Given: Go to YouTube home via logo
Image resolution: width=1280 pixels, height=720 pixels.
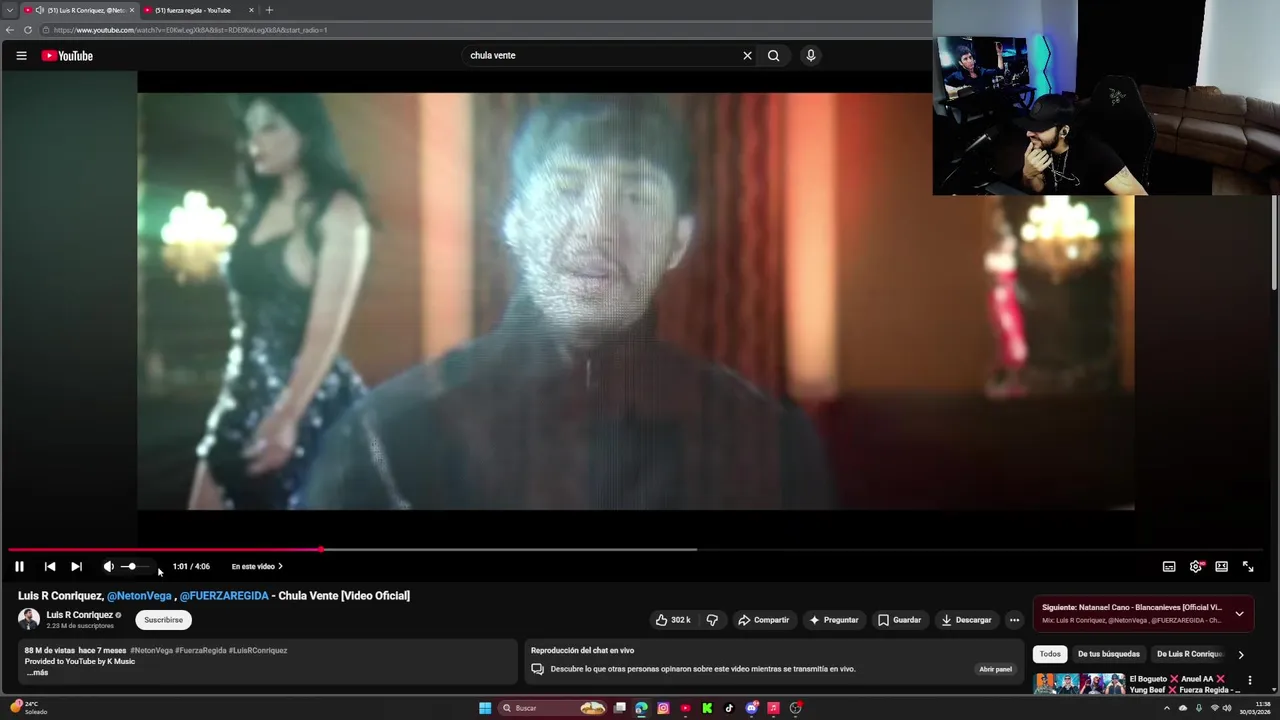Looking at the screenshot, I should (x=67, y=56).
